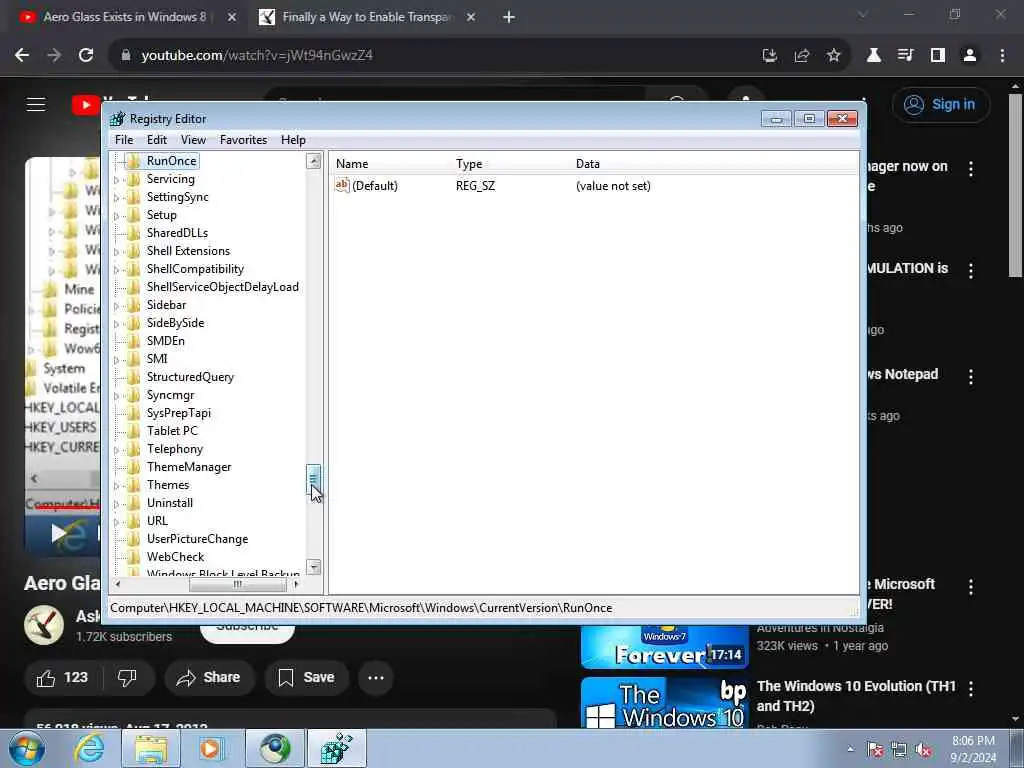Select the SharedDLLs registry key

click(x=177, y=232)
